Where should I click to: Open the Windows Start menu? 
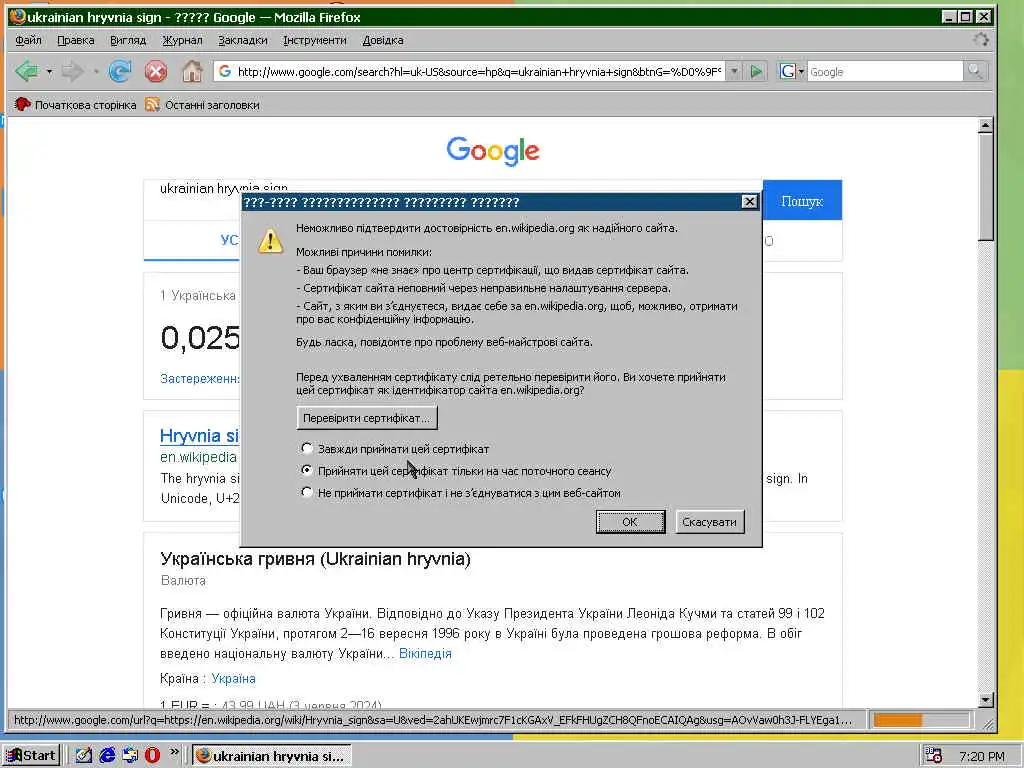[31, 756]
